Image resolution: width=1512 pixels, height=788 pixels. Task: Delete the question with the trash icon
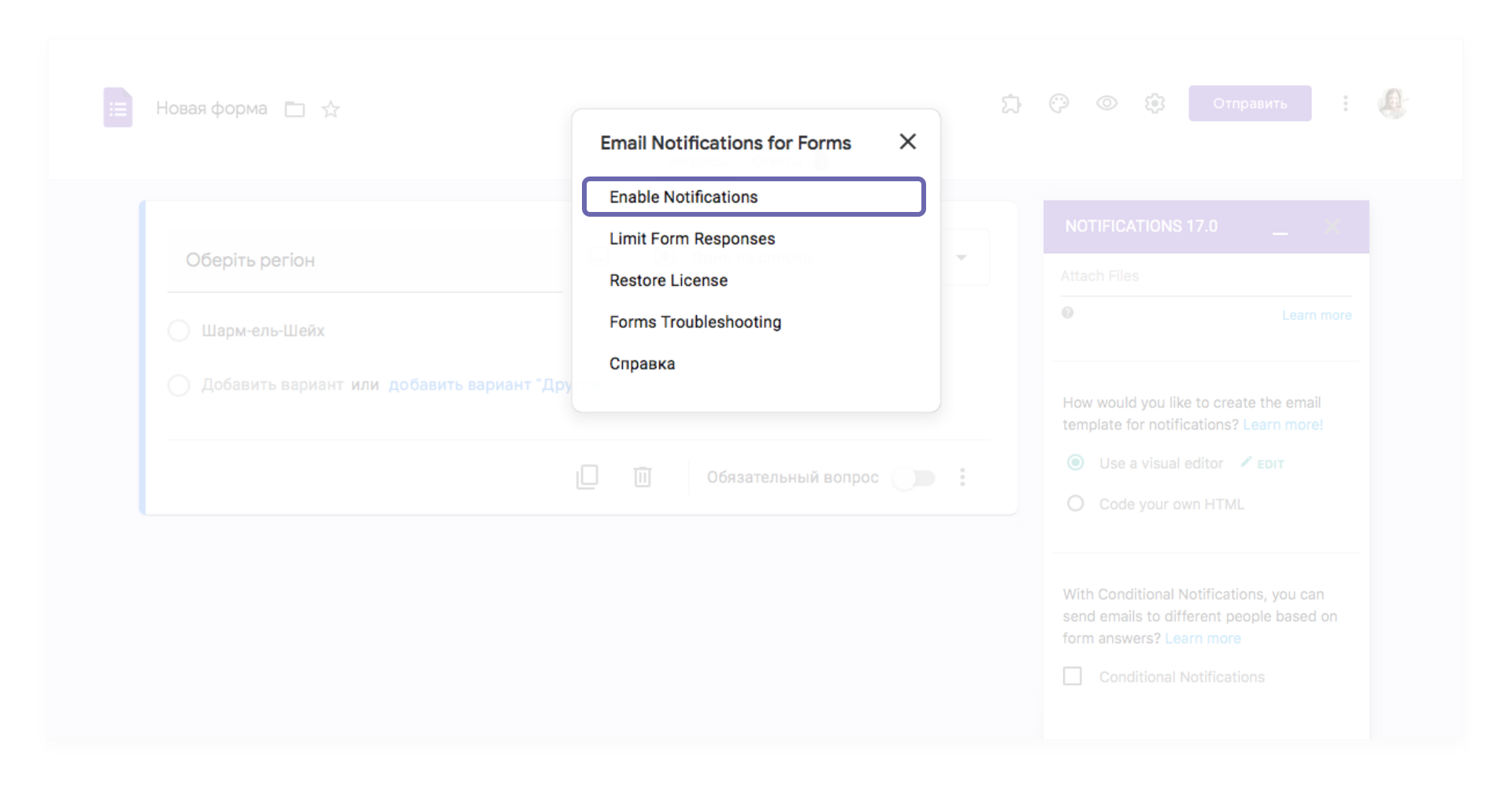tap(642, 477)
